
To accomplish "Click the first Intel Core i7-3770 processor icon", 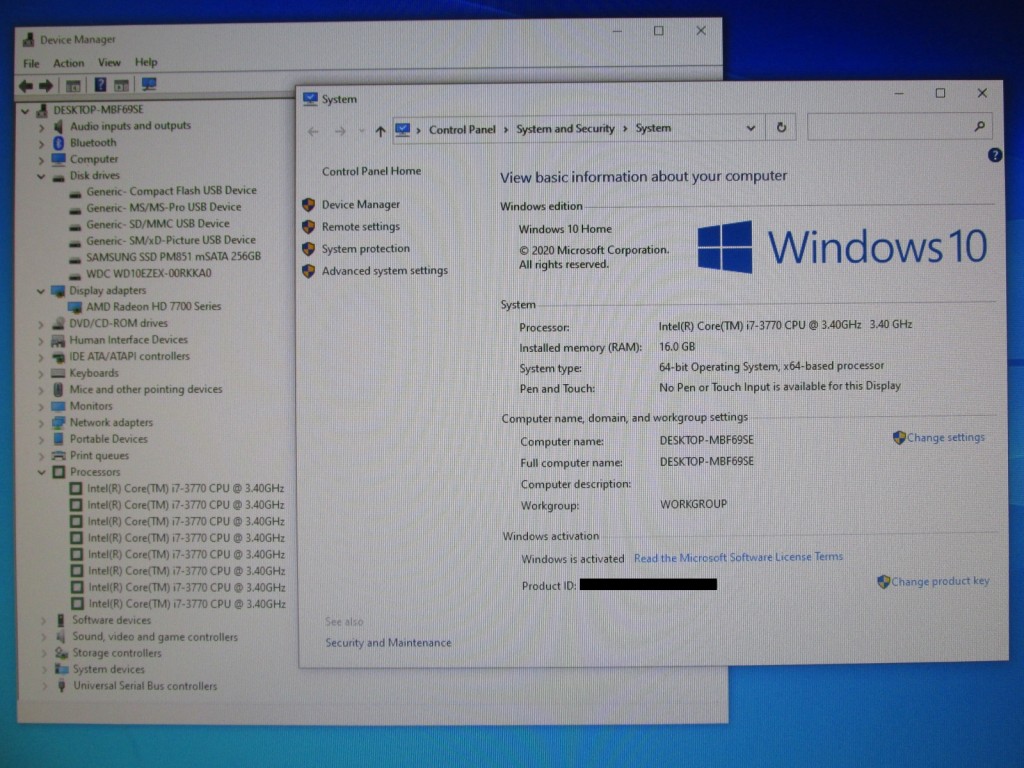I will [76, 488].
